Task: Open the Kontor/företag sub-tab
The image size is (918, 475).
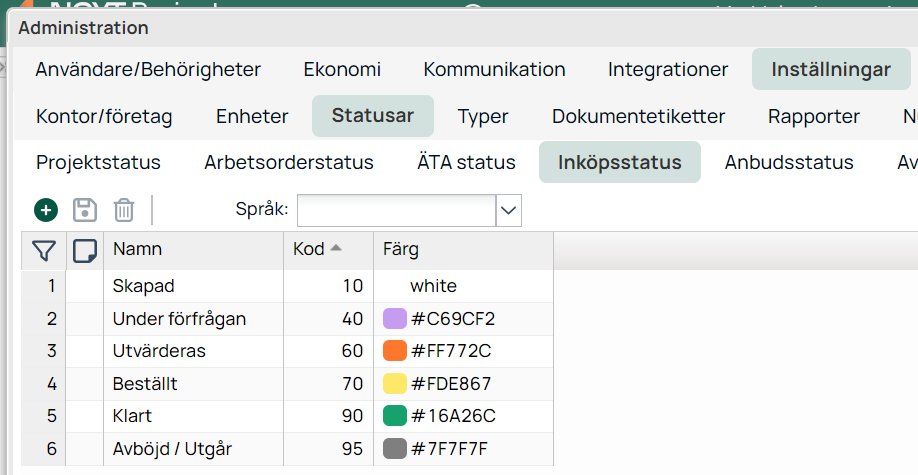Action: coord(104,116)
